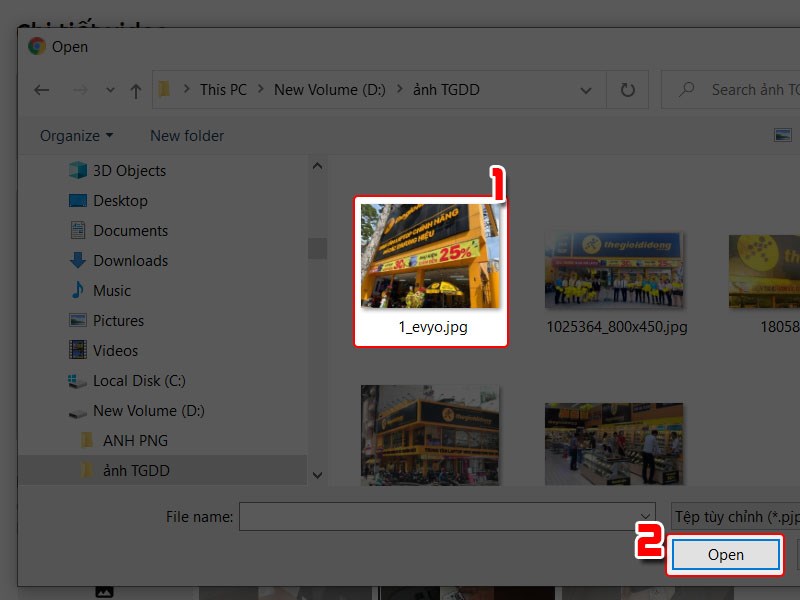Click the ảnh TGDD folder icon in tree
Image resolution: width=800 pixels, height=600 pixels.
tap(87, 470)
